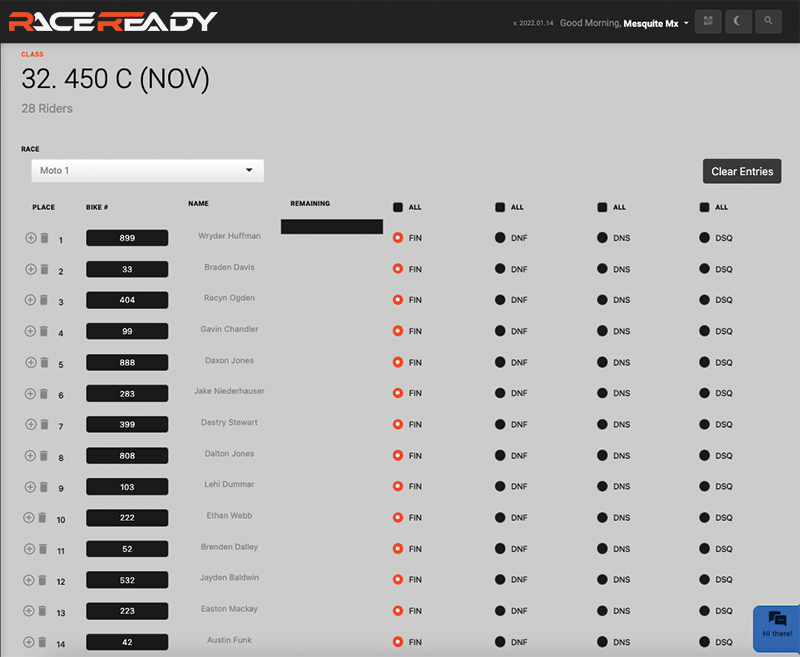This screenshot has height=657, width=800.
Task: Select DSQ for Racyn Ogden
Action: (704, 299)
